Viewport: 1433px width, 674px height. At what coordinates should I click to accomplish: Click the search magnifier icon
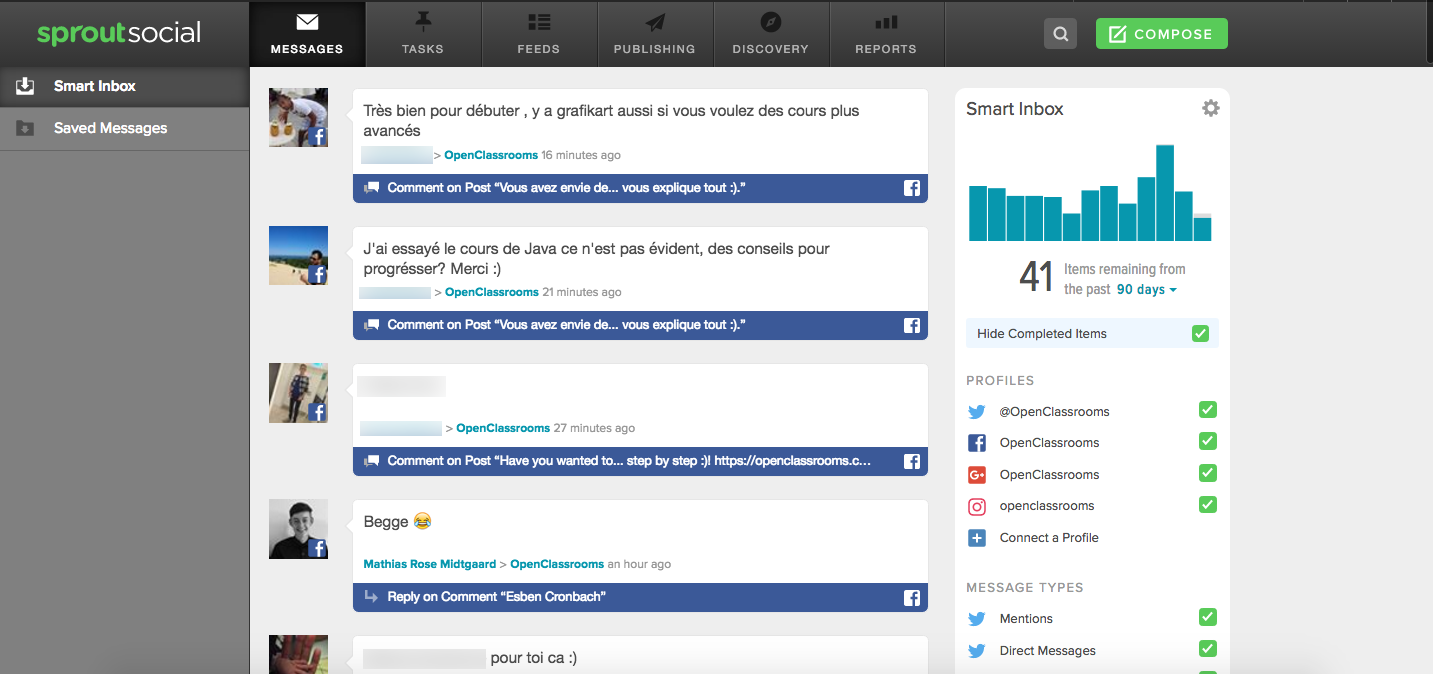(x=1060, y=34)
